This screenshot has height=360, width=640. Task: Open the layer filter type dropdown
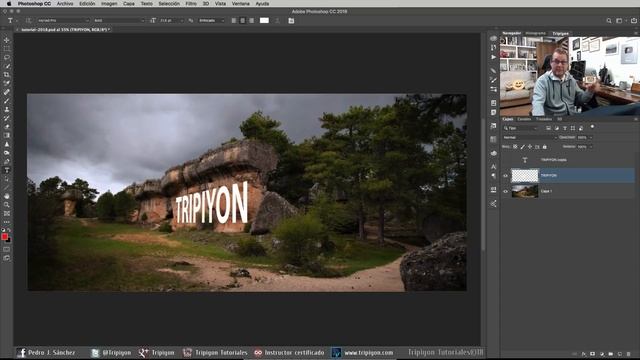(521, 128)
